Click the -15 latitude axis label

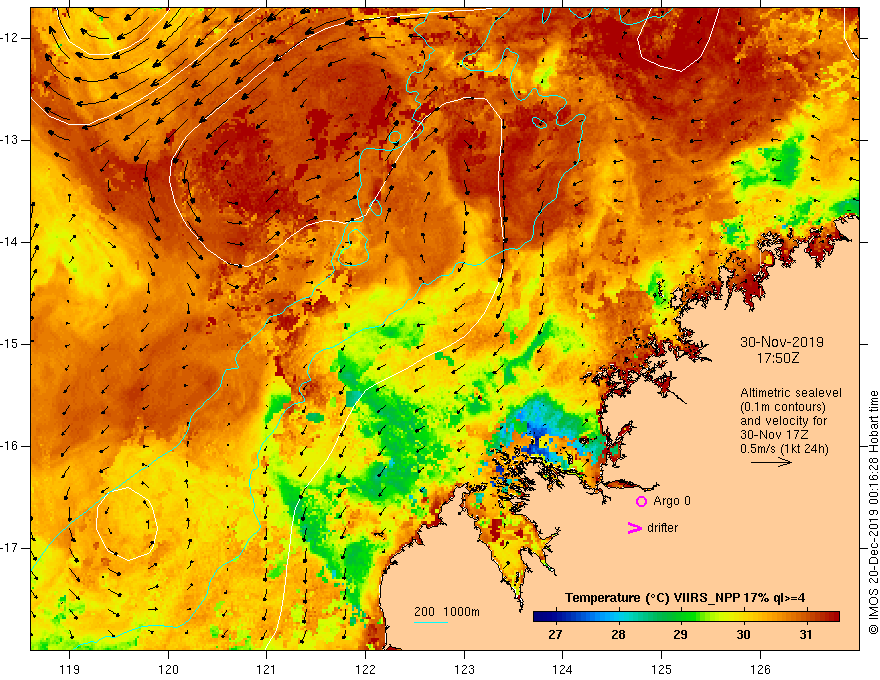click(9, 343)
